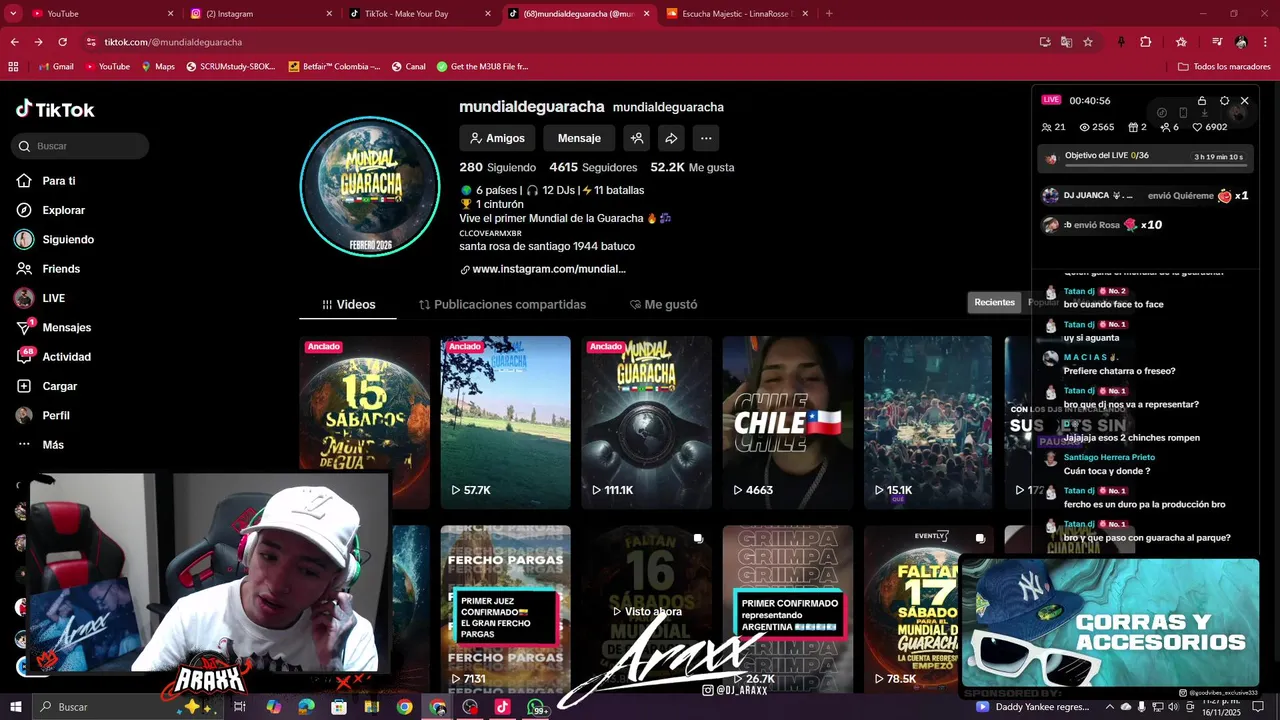Open a new browser tab

pos(829,14)
